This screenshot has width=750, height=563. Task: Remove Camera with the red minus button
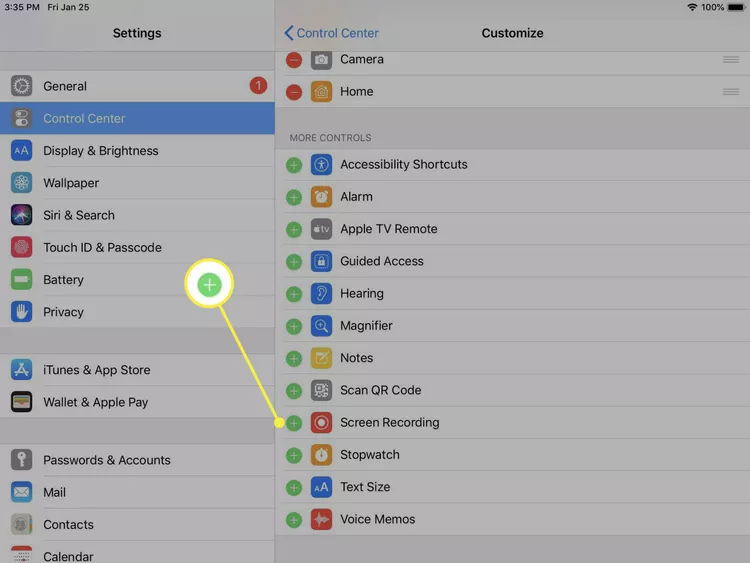coord(294,60)
